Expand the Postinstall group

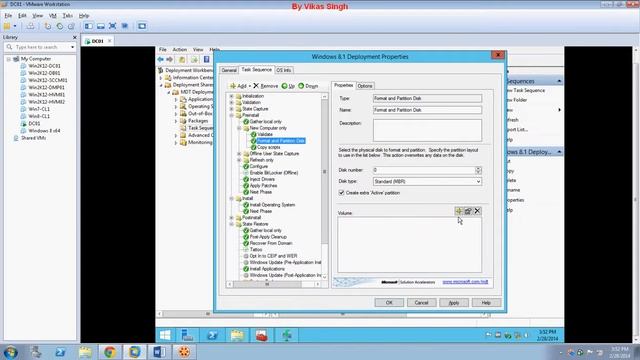tap(231, 218)
